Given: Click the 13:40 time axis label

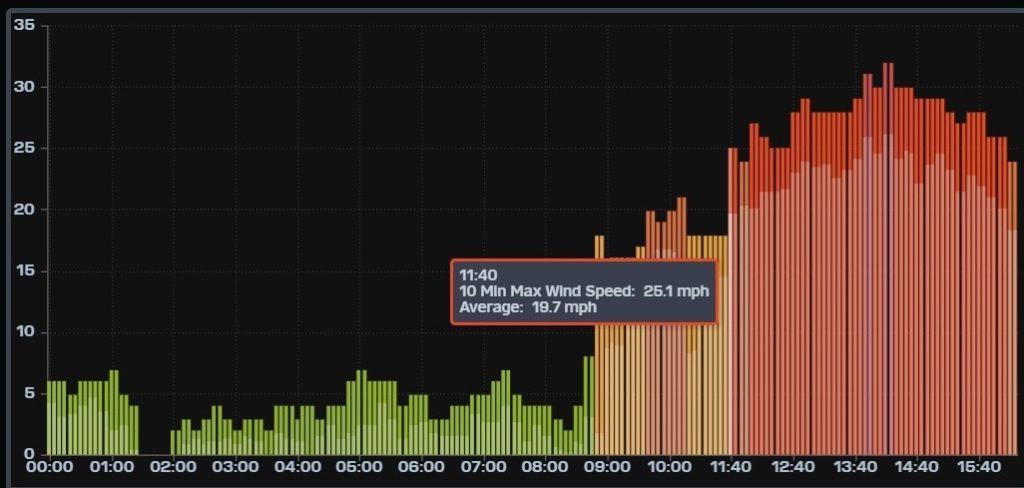Looking at the screenshot, I should pyautogui.click(x=855, y=467).
